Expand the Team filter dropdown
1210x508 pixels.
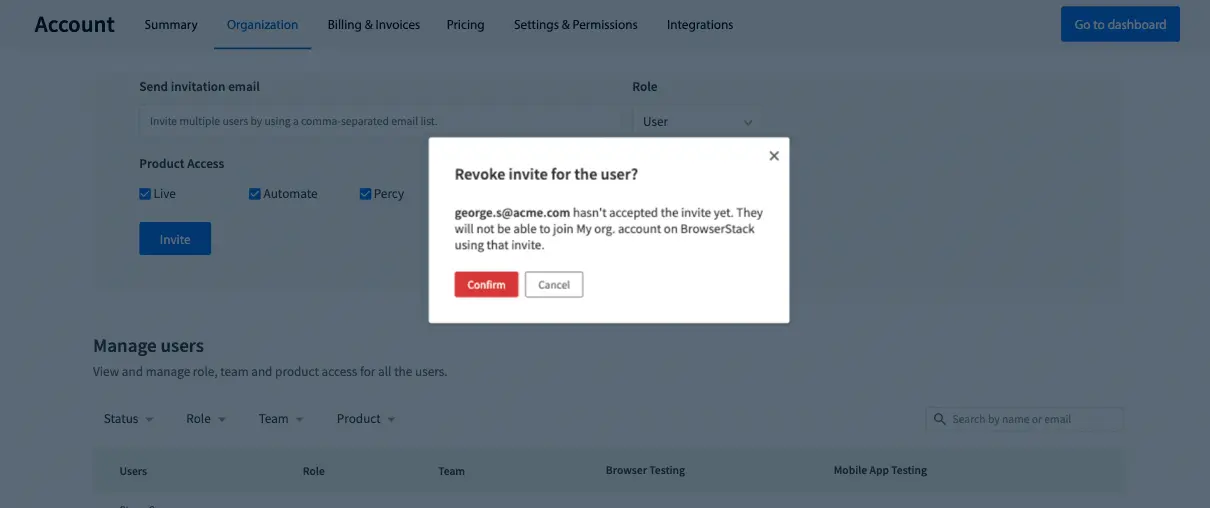click(x=280, y=419)
